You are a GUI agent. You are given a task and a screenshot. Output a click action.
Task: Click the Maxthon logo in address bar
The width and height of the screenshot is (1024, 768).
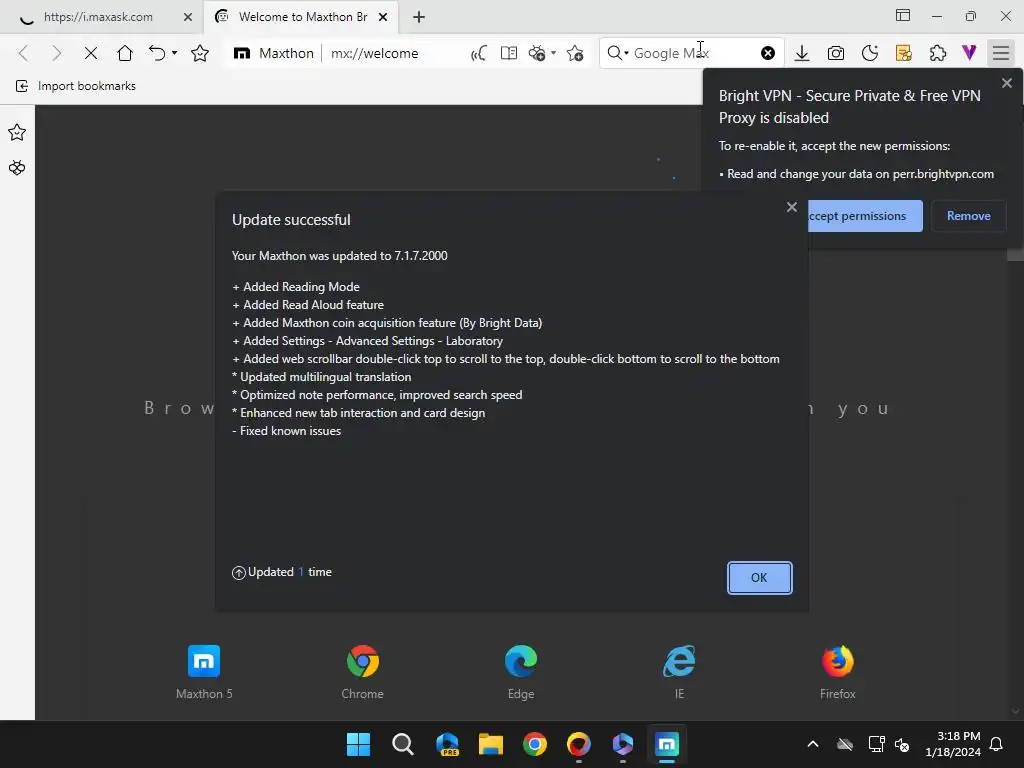pyautogui.click(x=242, y=53)
